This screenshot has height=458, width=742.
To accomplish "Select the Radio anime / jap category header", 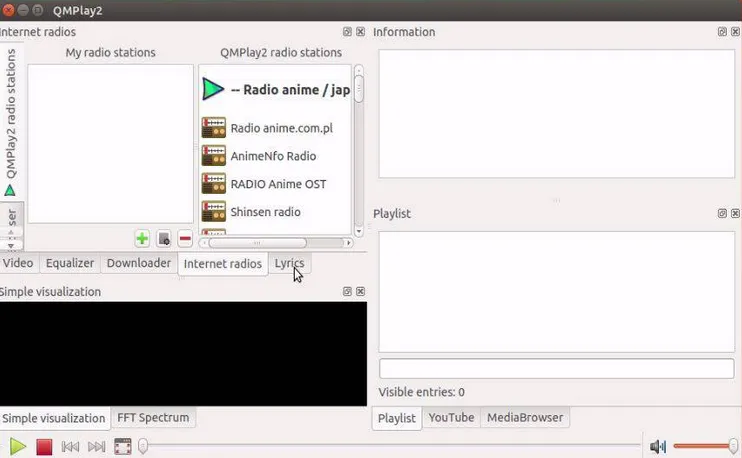I will click(x=276, y=89).
